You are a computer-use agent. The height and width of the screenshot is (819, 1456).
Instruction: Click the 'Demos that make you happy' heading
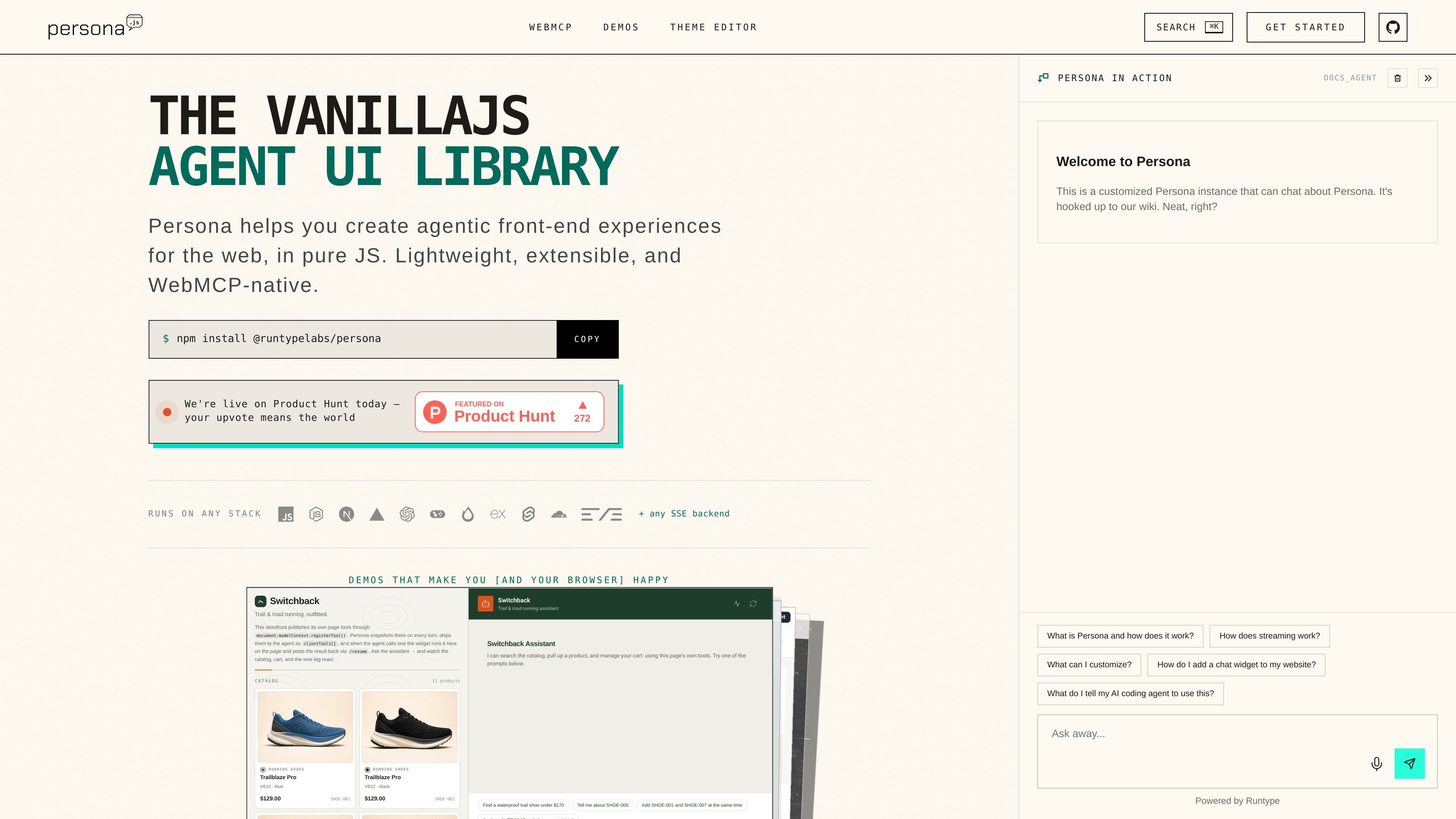click(x=509, y=581)
